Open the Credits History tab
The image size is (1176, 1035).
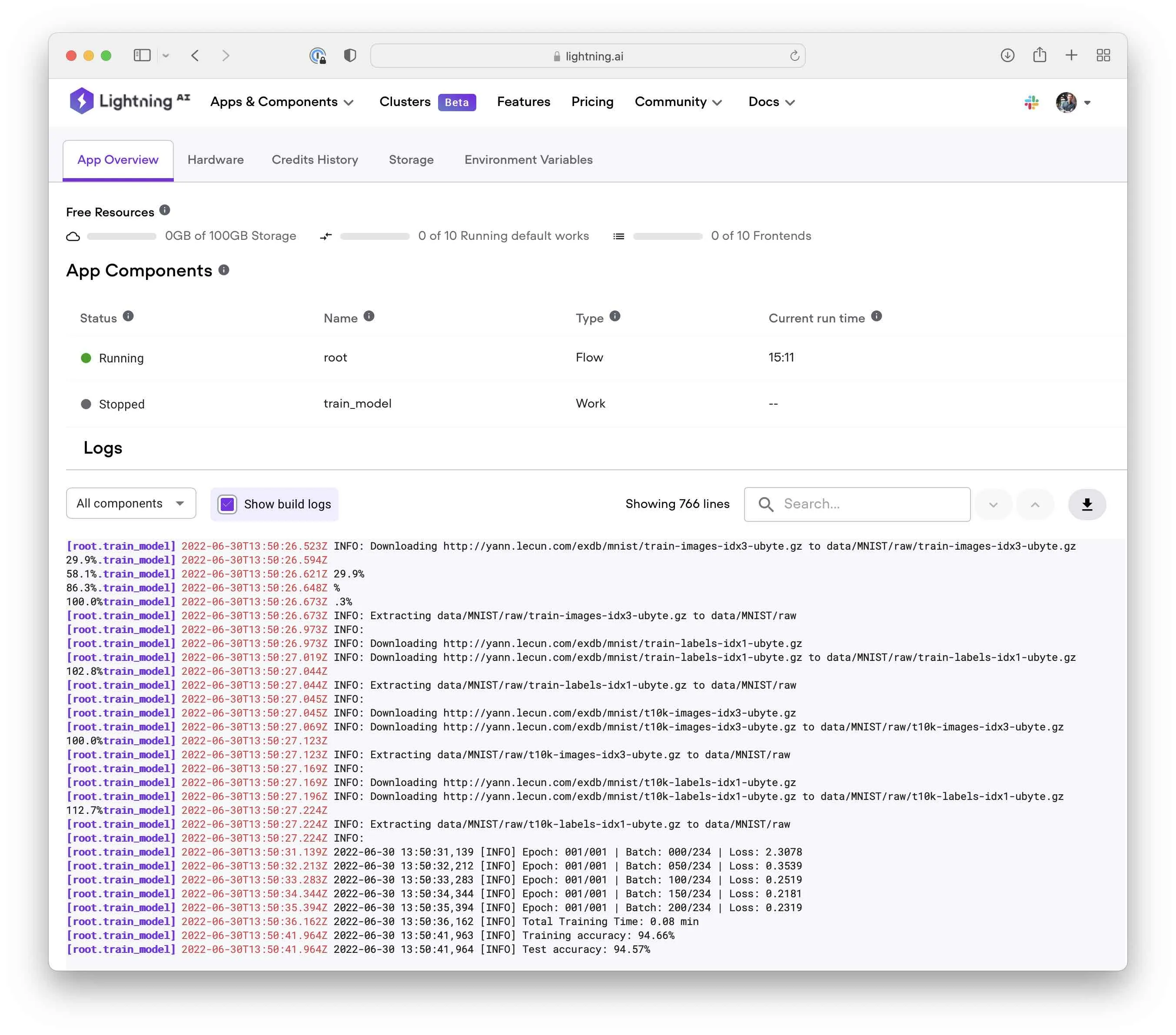(x=315, y=160)
